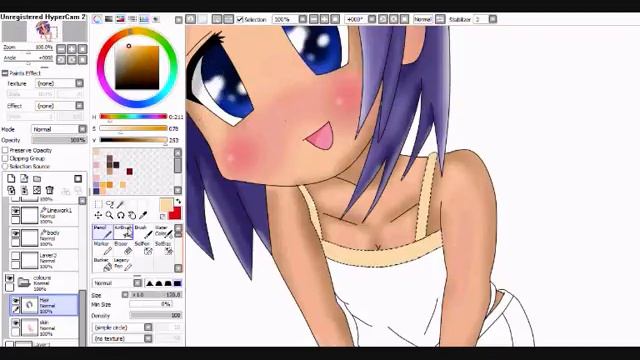640x360 pixels.
Task: Open the Effect dropdown
Action: [x=79, y=106]
